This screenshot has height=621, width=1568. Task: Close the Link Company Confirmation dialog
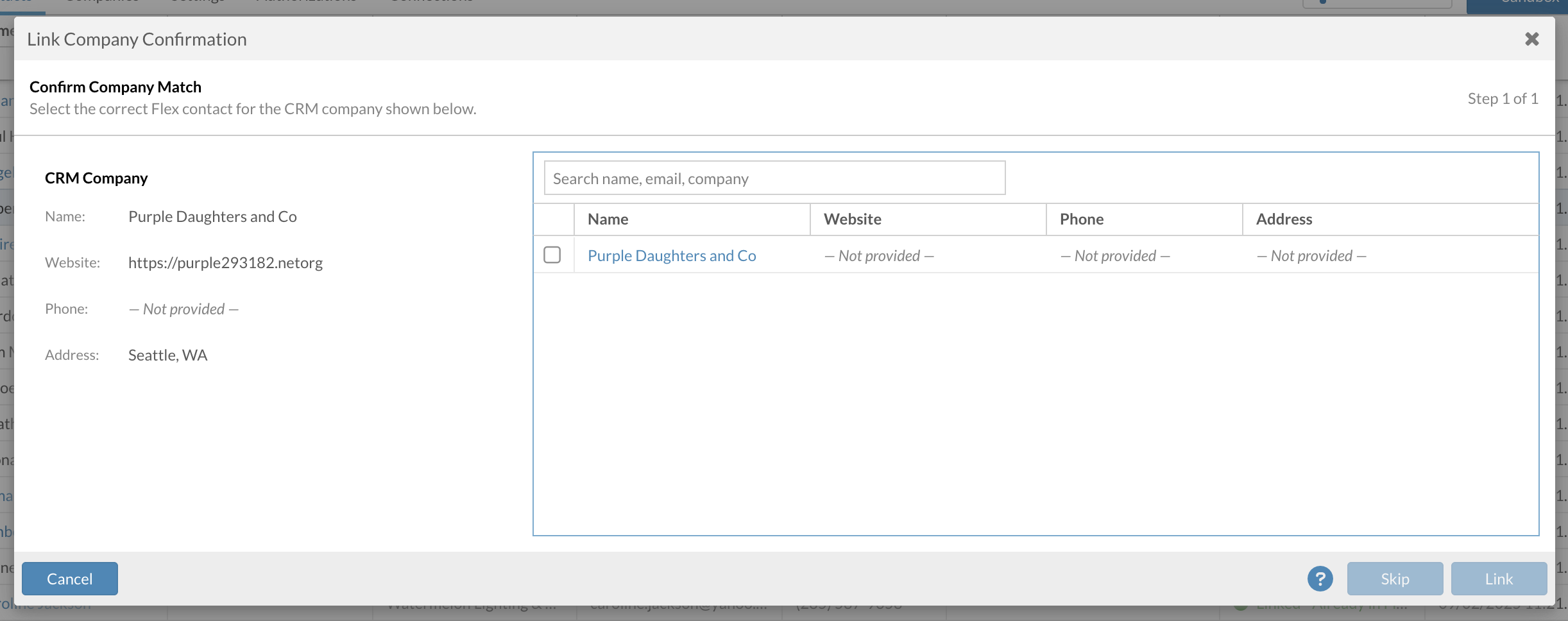pyautogui.click(x=1531, y=39)
